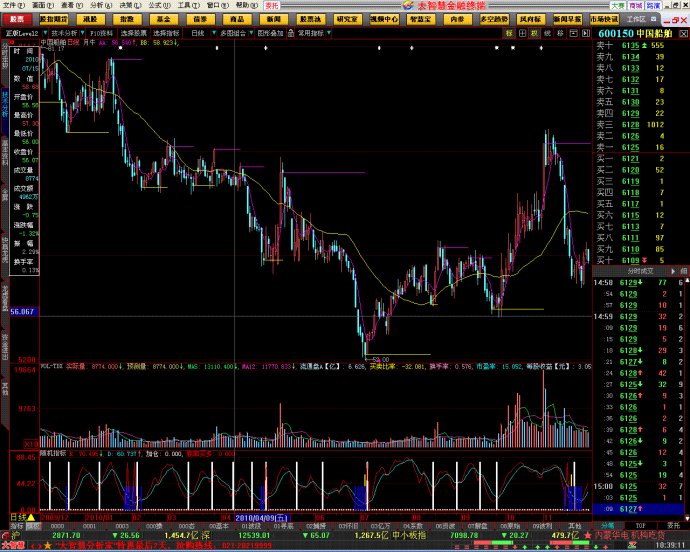Toggle the 标 chart marker icon

coord(509,33)
